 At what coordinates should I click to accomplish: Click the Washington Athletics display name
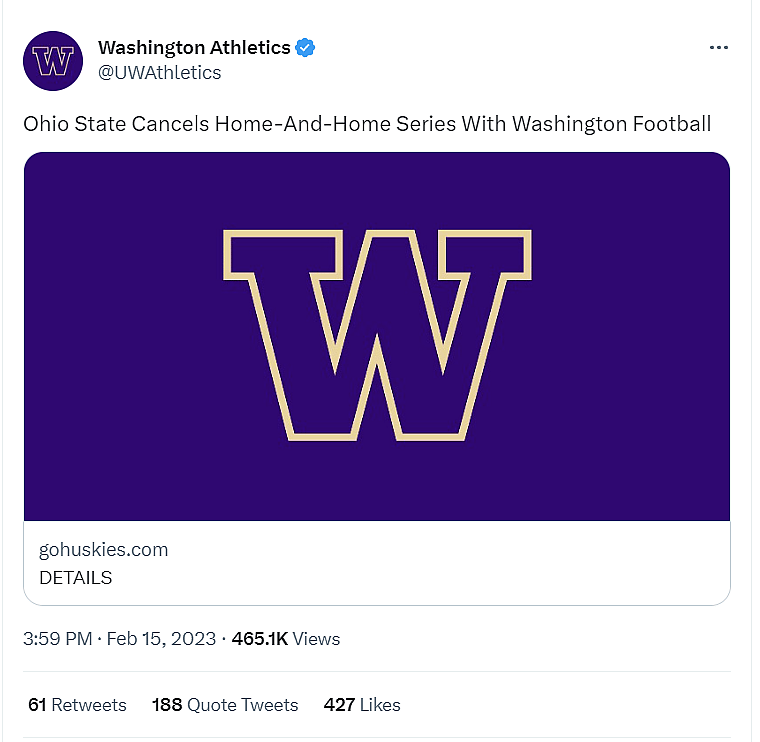click(194, 47)
